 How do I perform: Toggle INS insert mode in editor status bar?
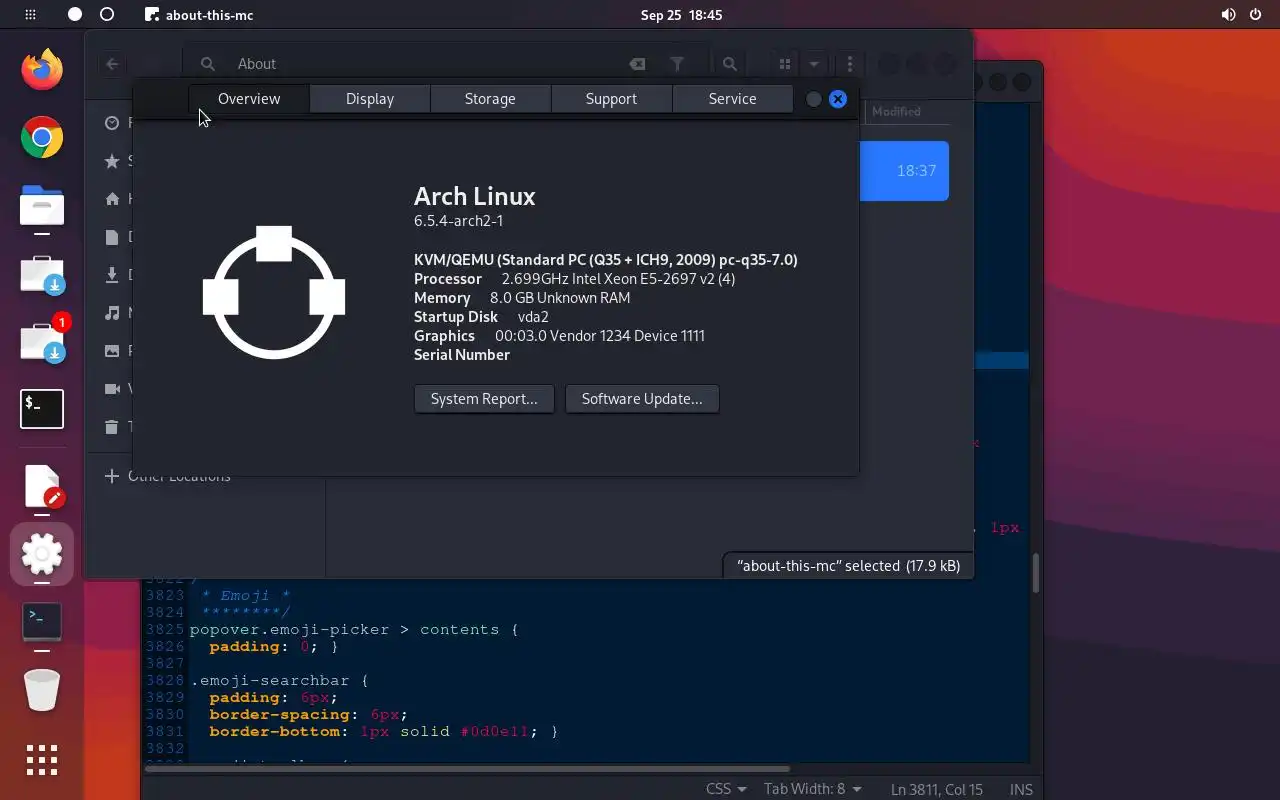coord(1021,790)
